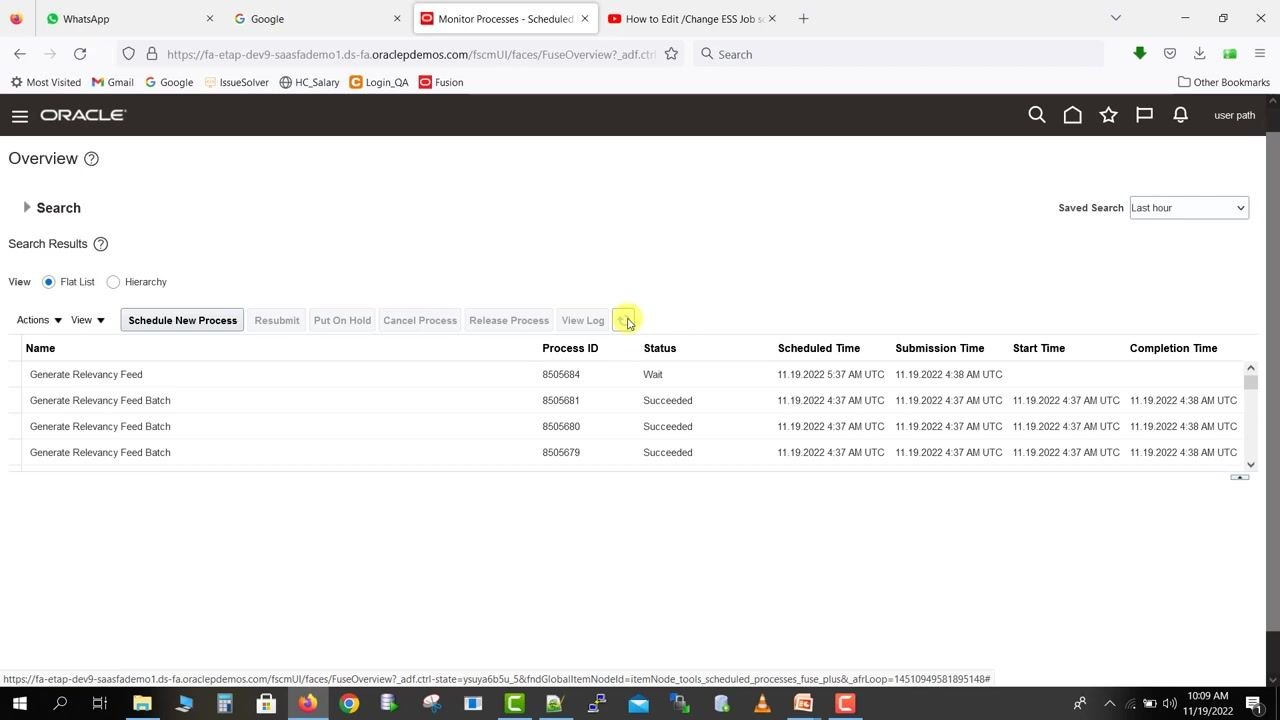
Task: Open a new browser tab
Action: [803, 18]
